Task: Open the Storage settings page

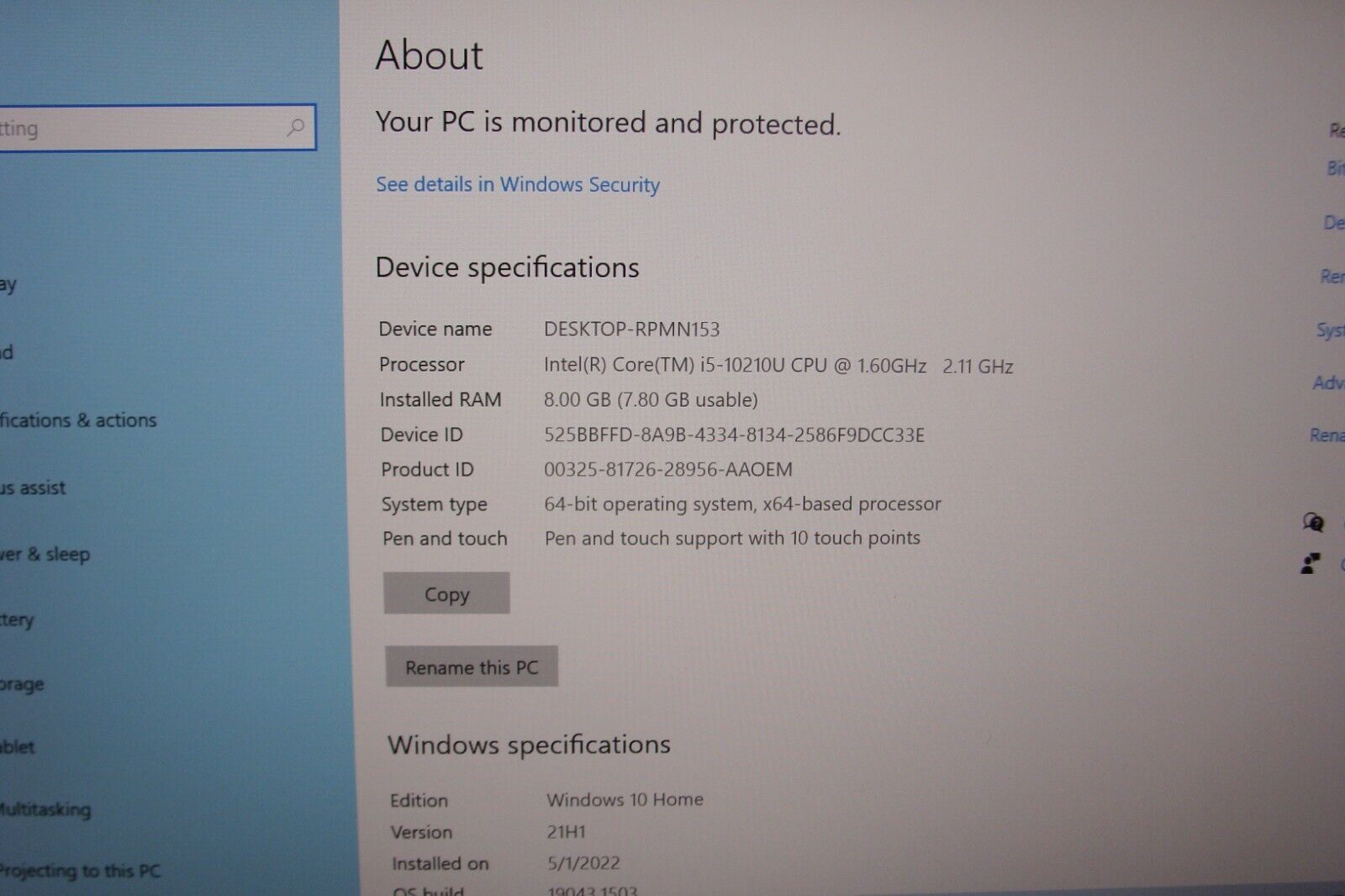Action: (x=22, y=684)
